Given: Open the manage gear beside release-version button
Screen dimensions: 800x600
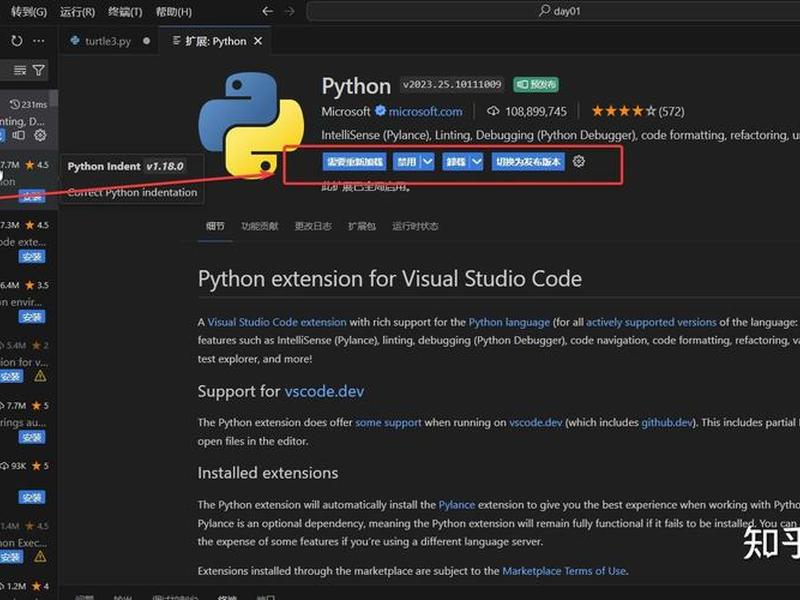Looking at the screenshot, I should click(579, 161).
